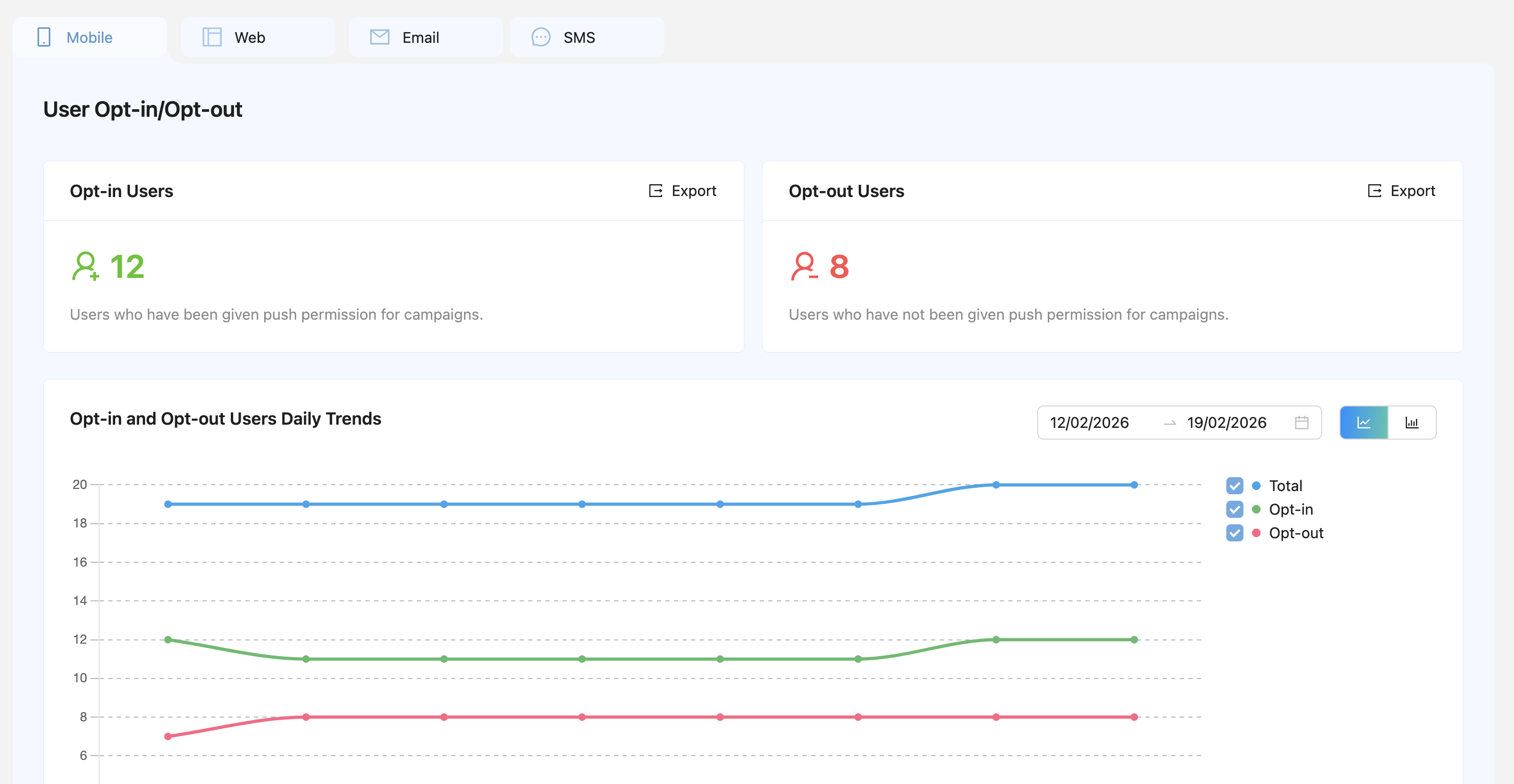Viewport: 1514px width, 784px height.
Task: Uncheck the Total series checkbox
Action: (1234, 486)
